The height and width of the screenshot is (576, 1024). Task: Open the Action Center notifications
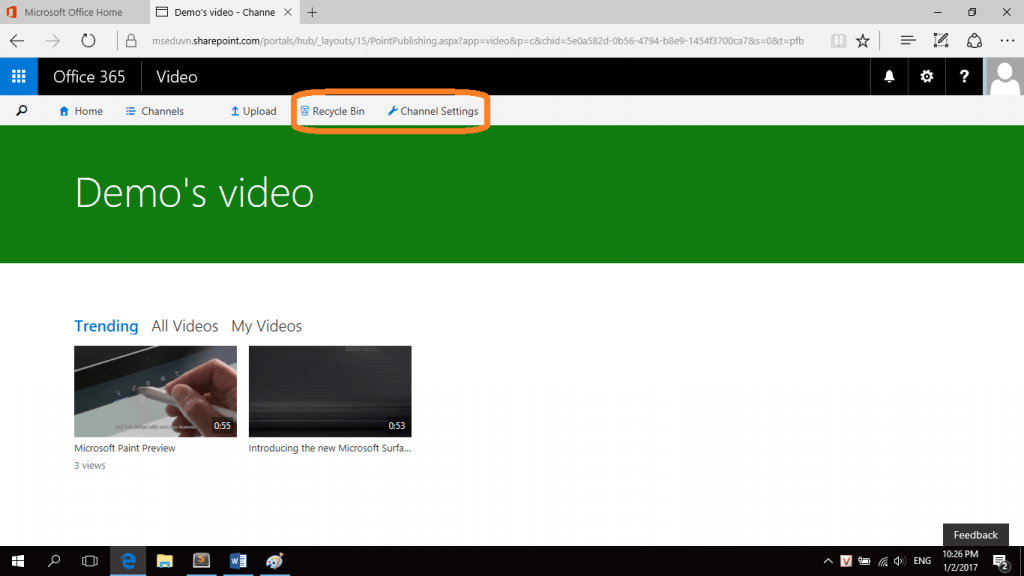(x=1001, y=561)
